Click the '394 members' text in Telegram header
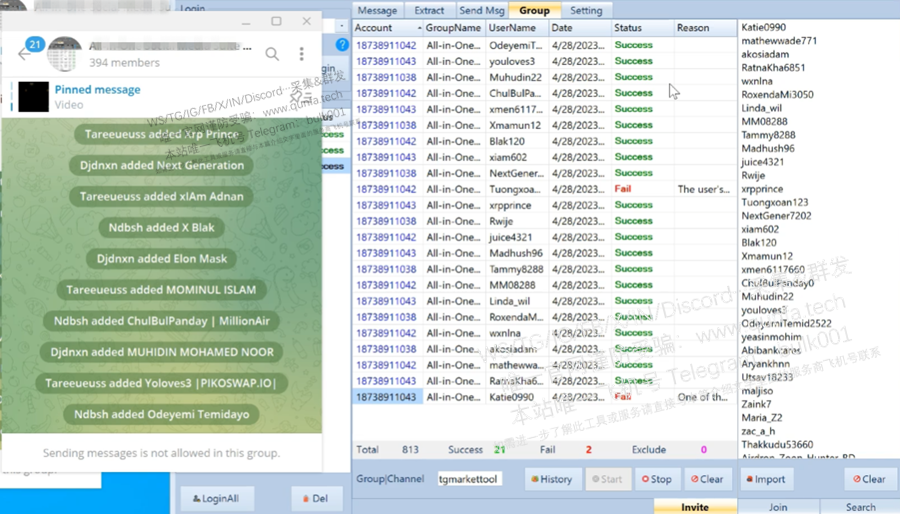 point(124,63)
